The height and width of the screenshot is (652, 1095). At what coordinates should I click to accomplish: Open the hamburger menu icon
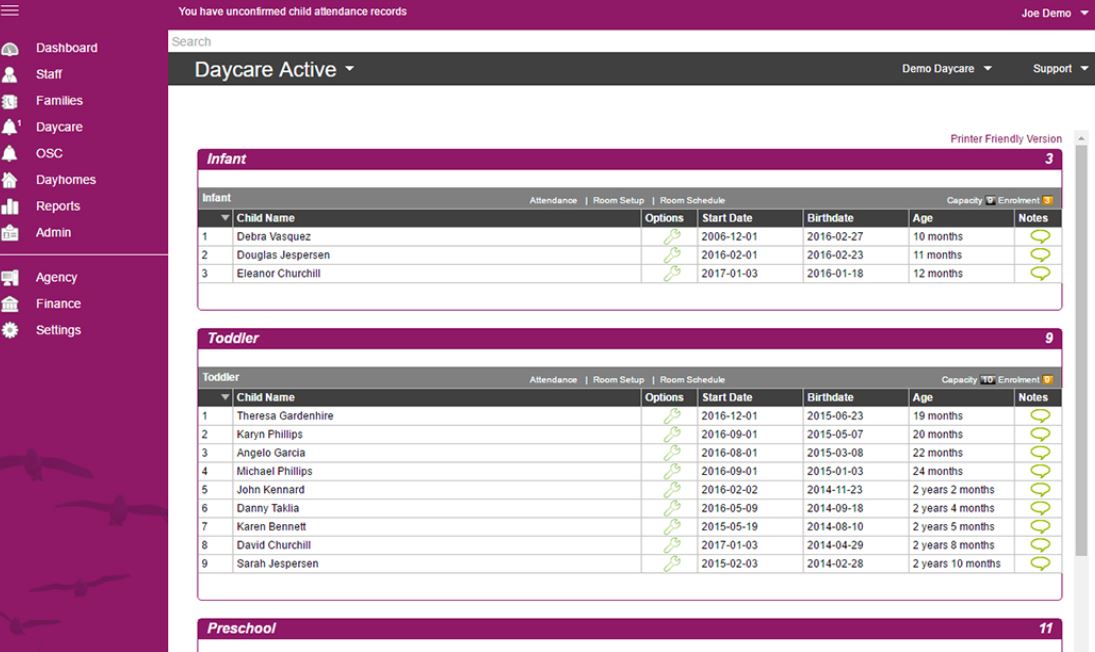click(10, 10)
